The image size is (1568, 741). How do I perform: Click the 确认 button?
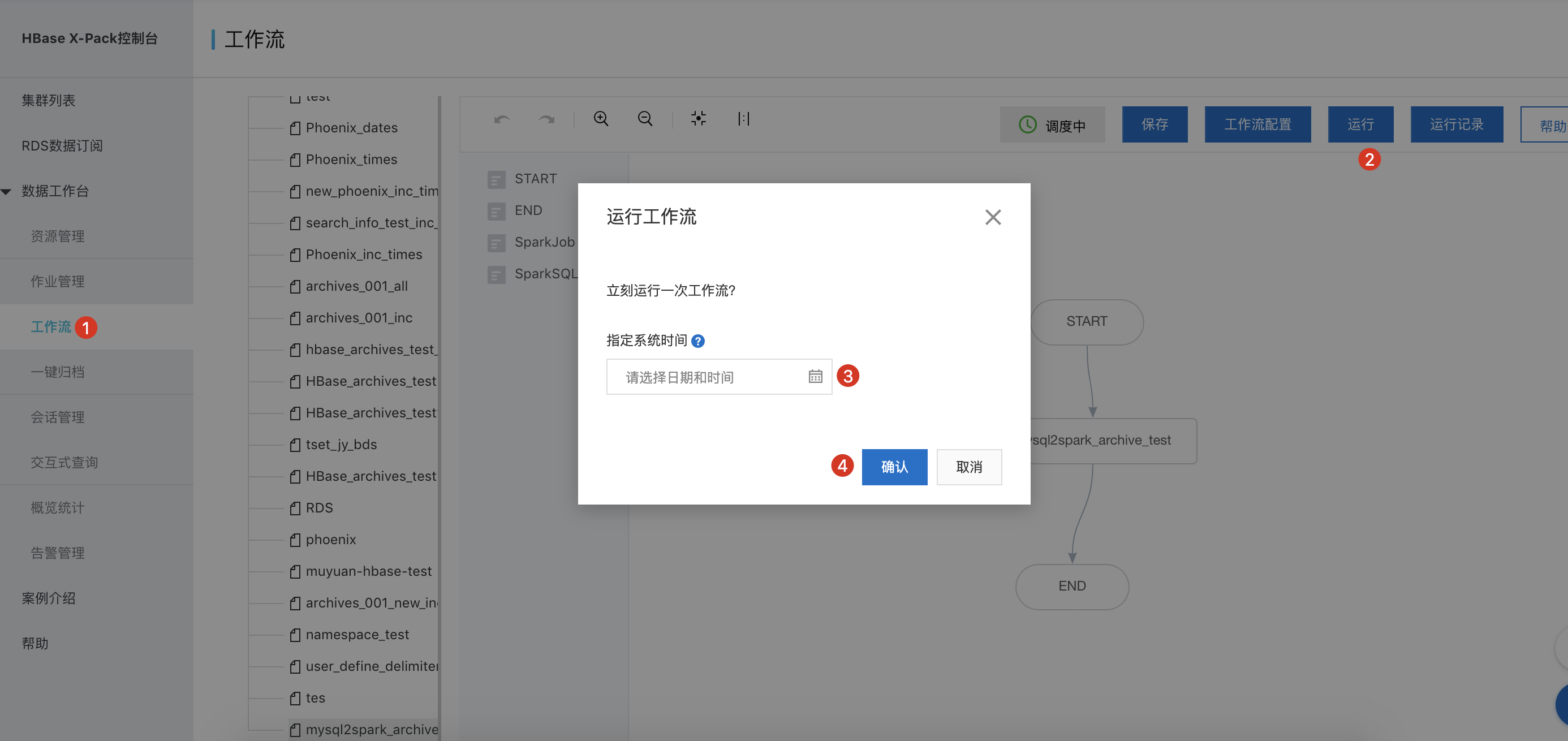[894, 467]
